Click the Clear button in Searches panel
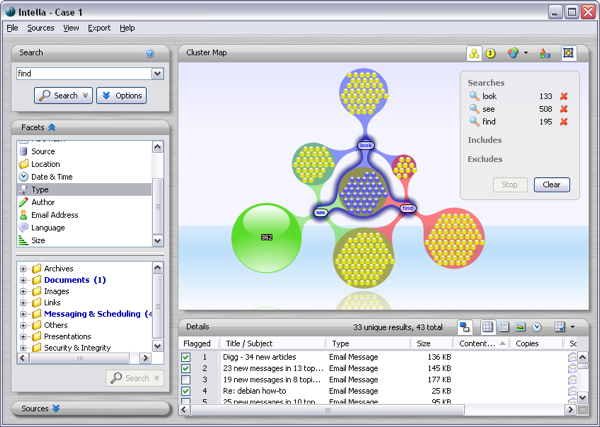 pos(552,185)
